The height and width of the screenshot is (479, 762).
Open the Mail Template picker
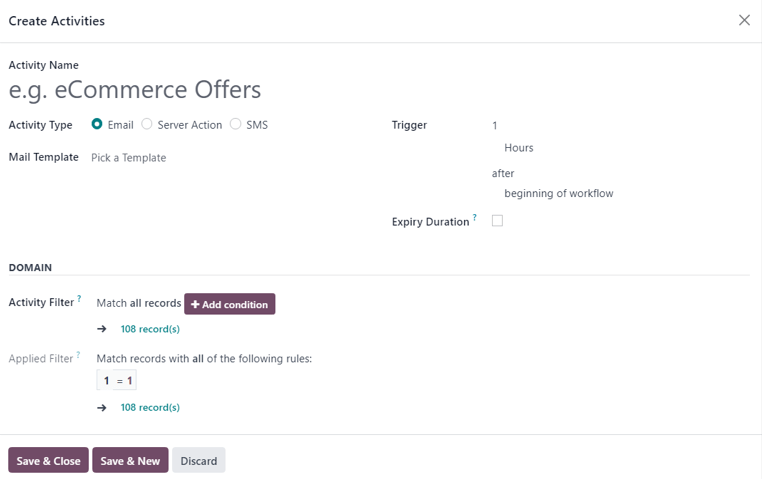tap(200, 158)
